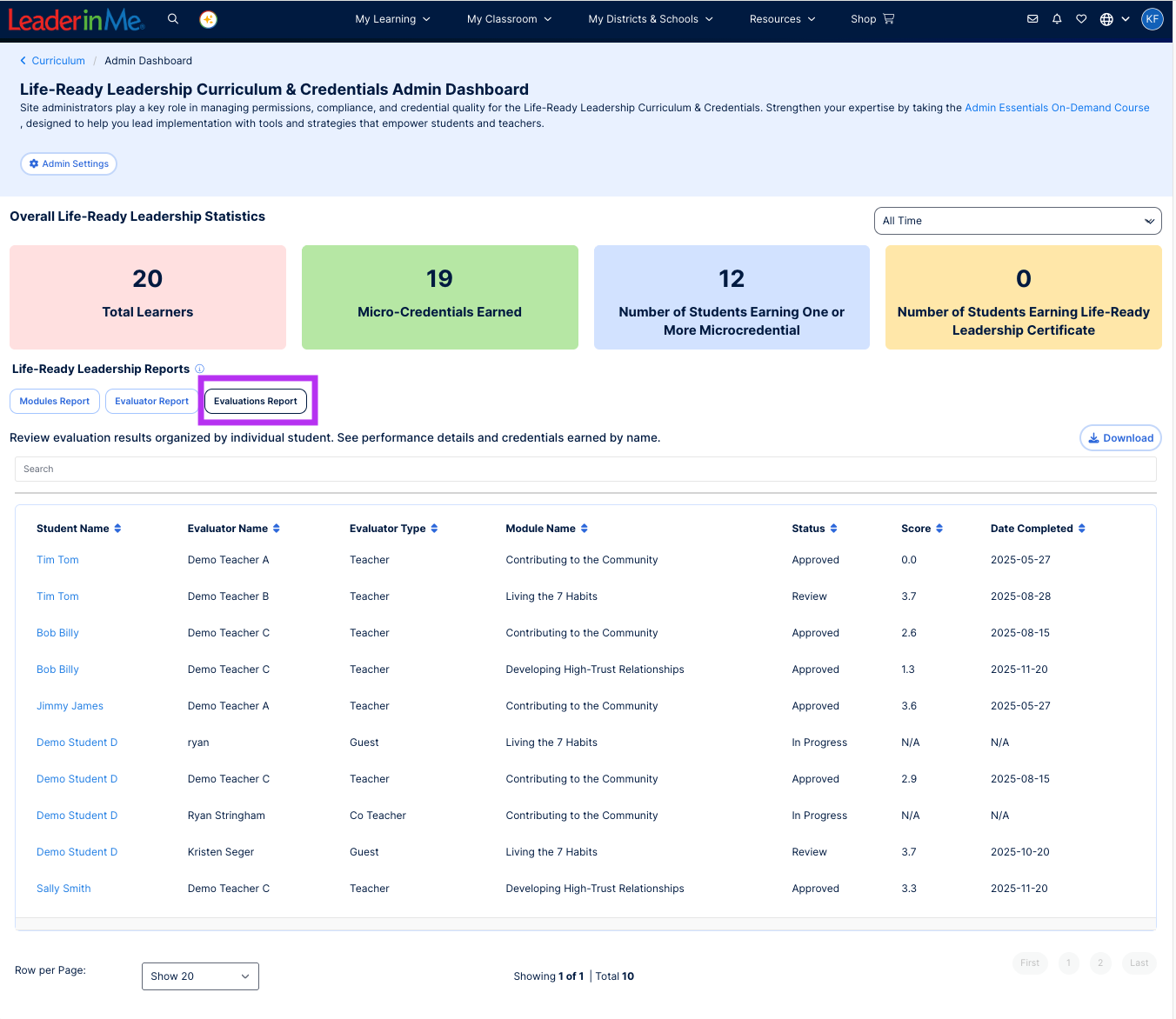Open Bob Billy's Developing High-Trust Relationships row link
The width and height of the screenshot is (1176, 1019).
click(x=57, y=669)
